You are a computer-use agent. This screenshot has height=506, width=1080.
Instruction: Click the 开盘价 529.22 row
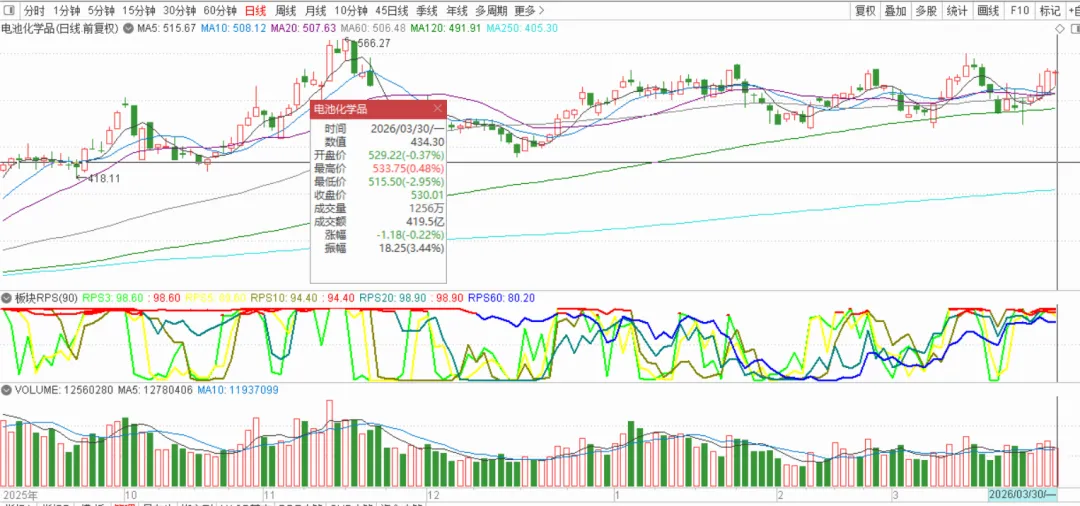(x=378, y=155)
